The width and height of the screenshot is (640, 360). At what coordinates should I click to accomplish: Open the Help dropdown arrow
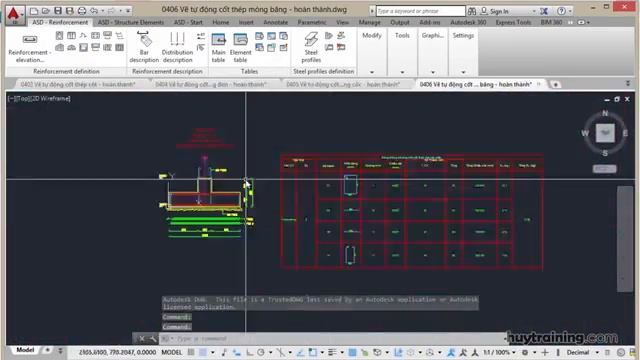pyautogui.click(x=570, y=11)
